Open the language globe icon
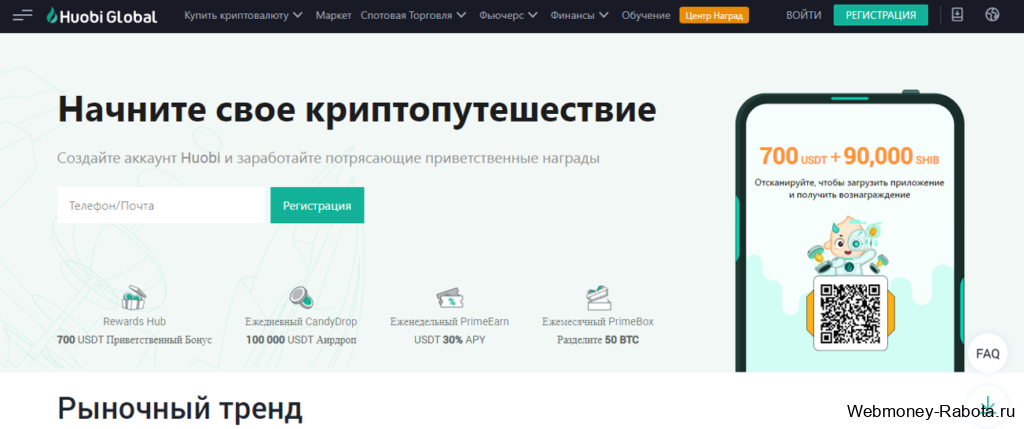Image resolution: width=1024 pixels, height=429 pixels. pyautogui.click(x=992, y=14)
